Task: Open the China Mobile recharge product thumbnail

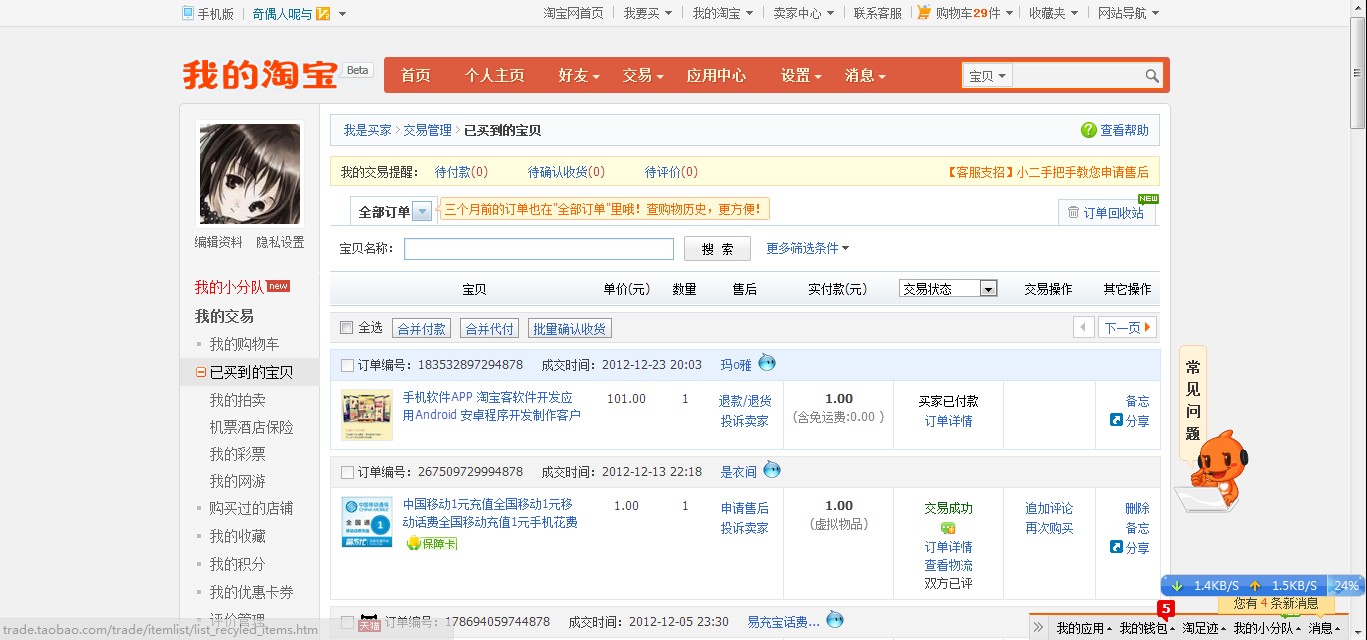Action: [367, 521]
